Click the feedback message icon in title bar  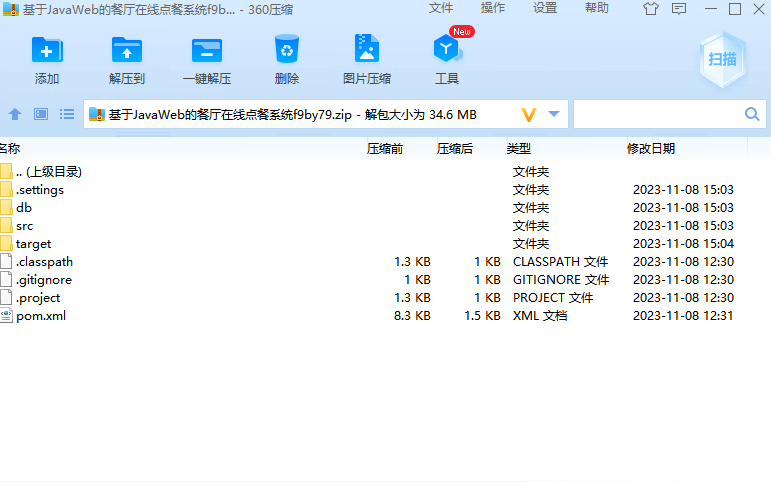point(679,8)
